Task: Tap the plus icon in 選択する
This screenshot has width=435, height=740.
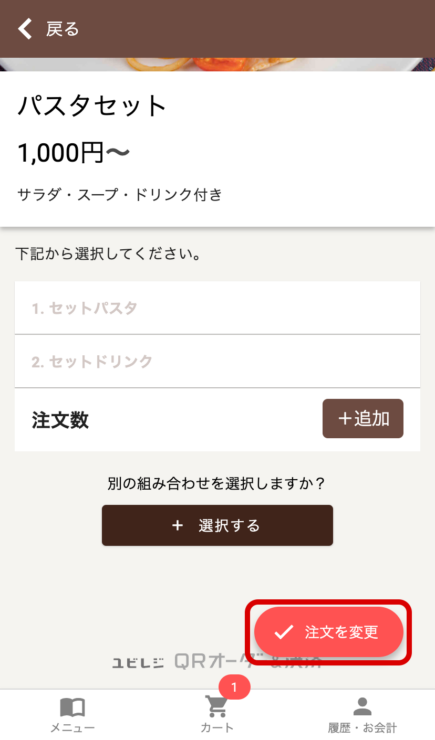Action: tap(177, 525)
